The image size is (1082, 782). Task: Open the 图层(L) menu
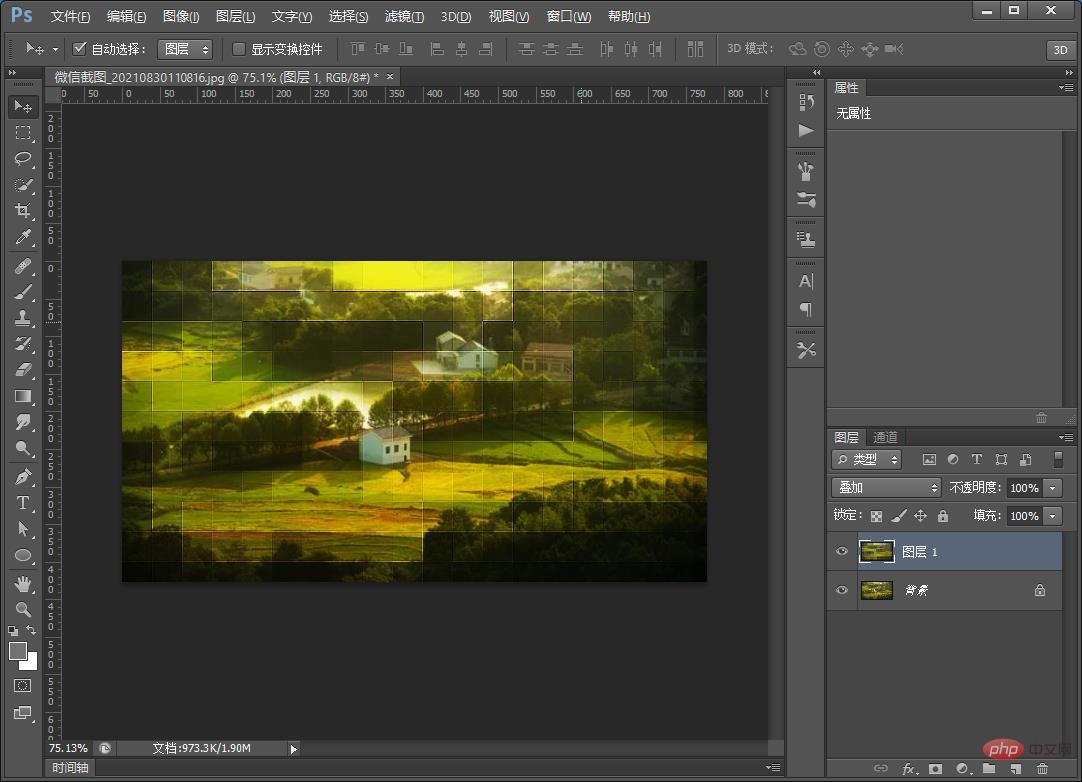coord(235,17)
